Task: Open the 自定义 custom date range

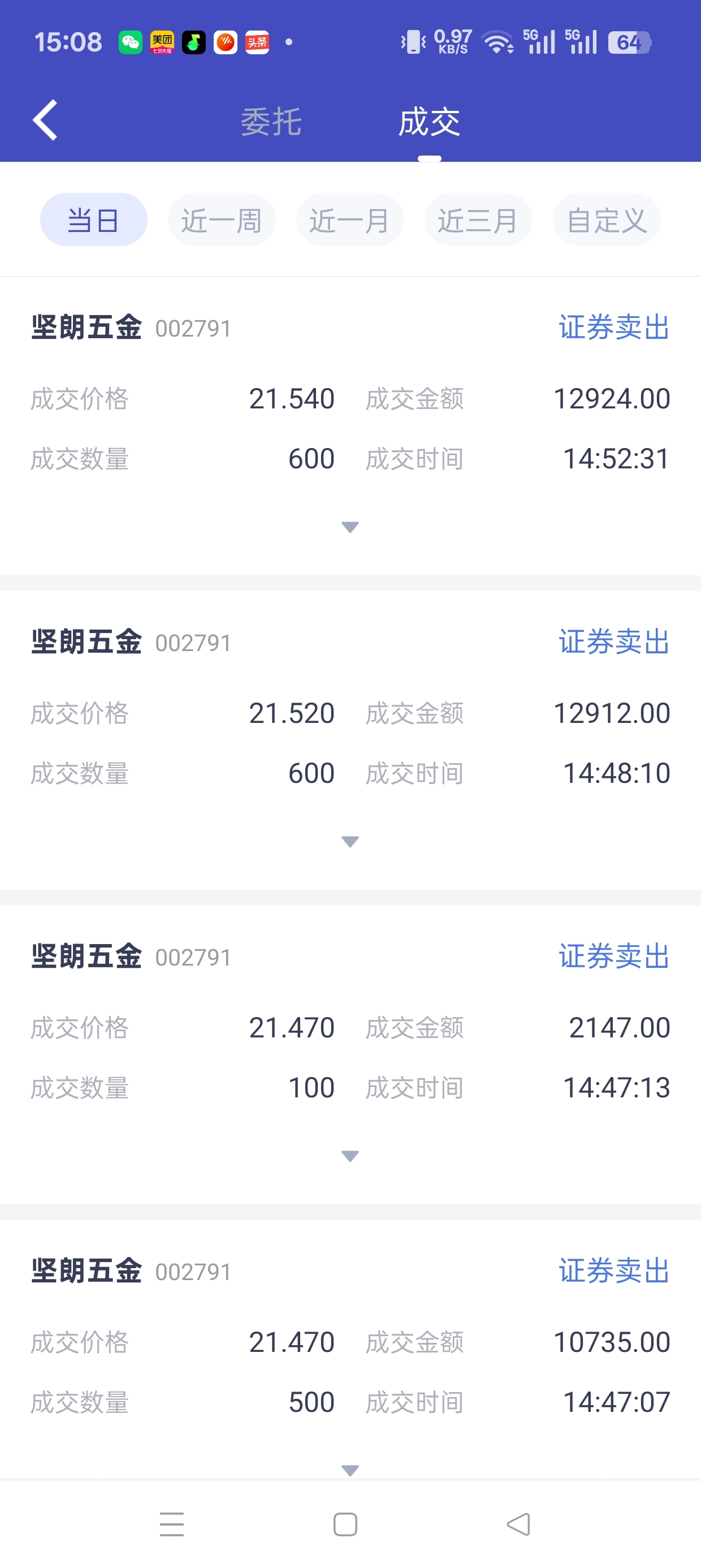Action: coord(607,219)
